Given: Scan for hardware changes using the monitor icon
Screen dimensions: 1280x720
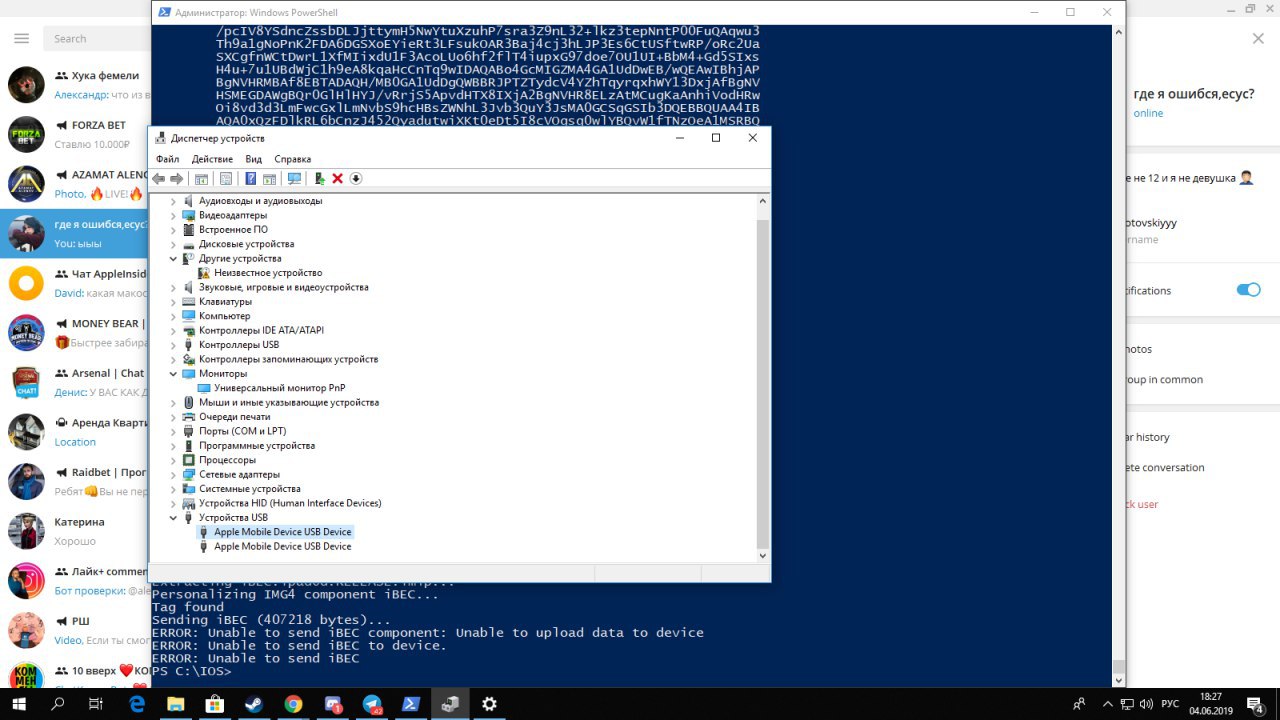Looking at the screenshot, I should [x=294, y=179].
